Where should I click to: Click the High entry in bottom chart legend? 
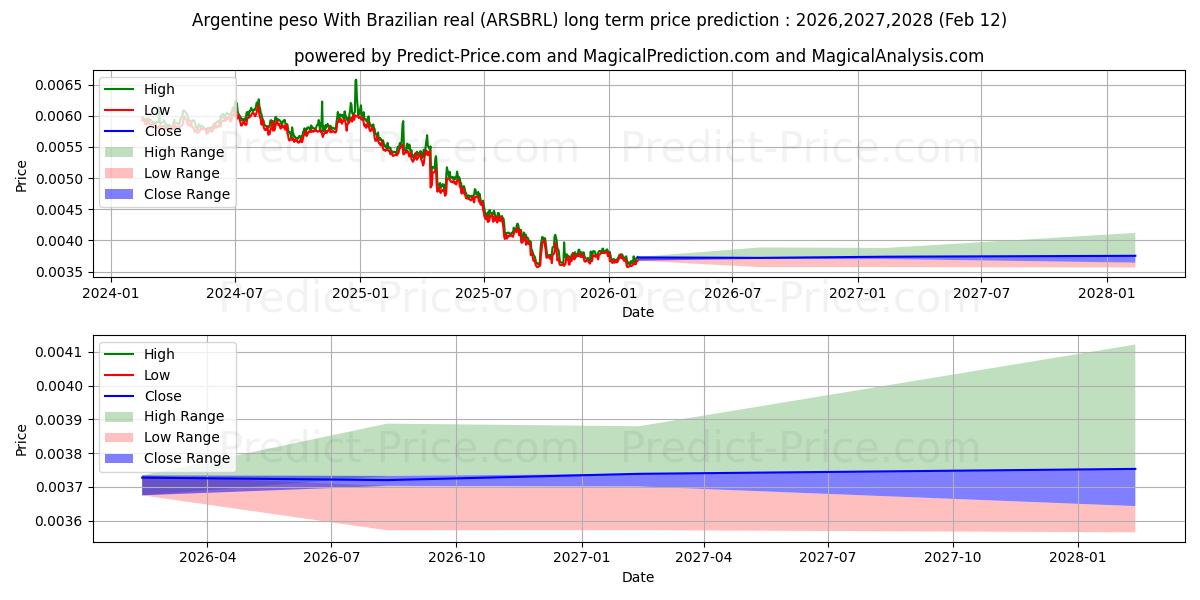(159, 354)
